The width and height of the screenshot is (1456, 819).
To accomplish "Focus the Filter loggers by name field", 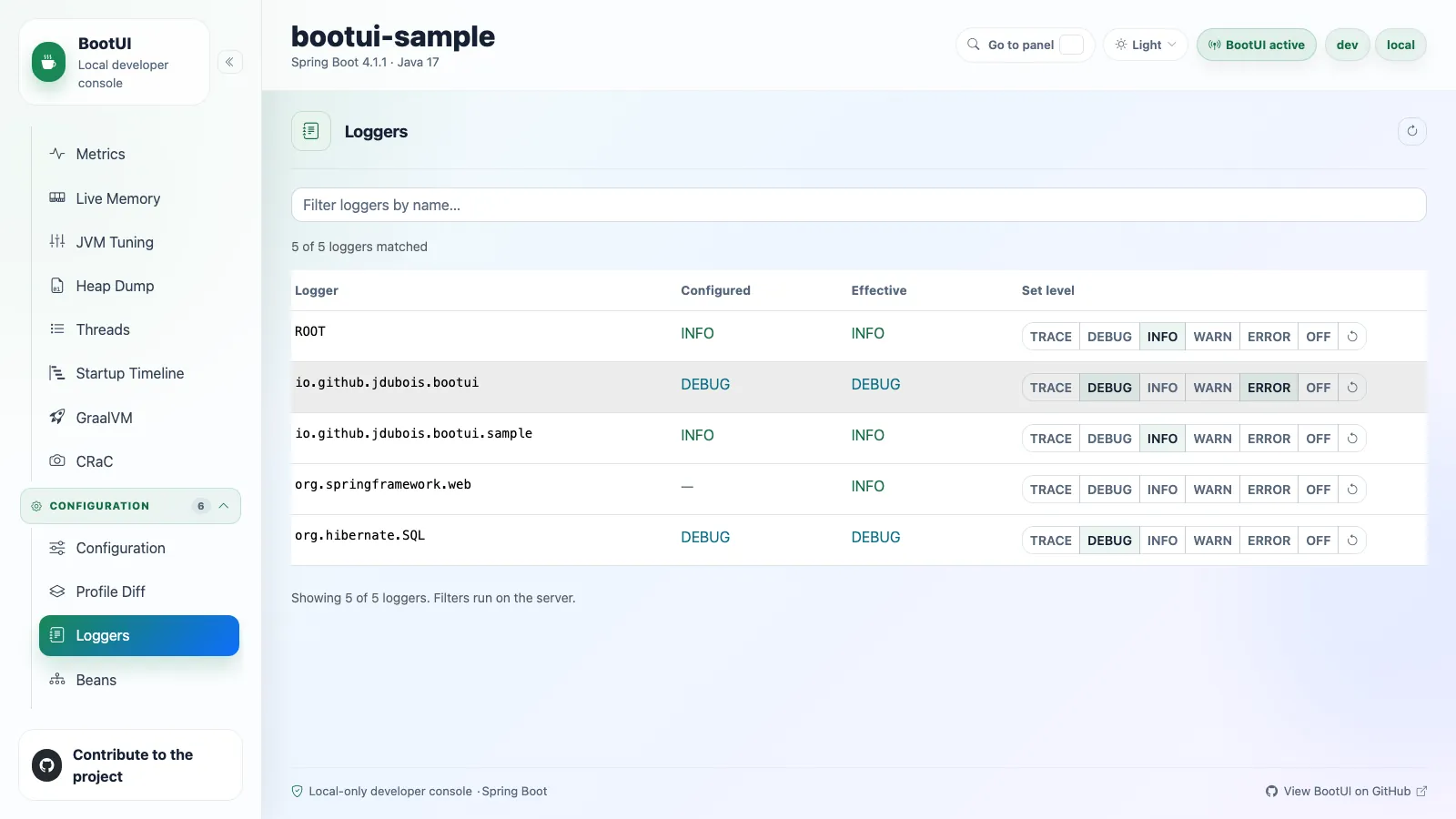I will (x=858, y=205).
